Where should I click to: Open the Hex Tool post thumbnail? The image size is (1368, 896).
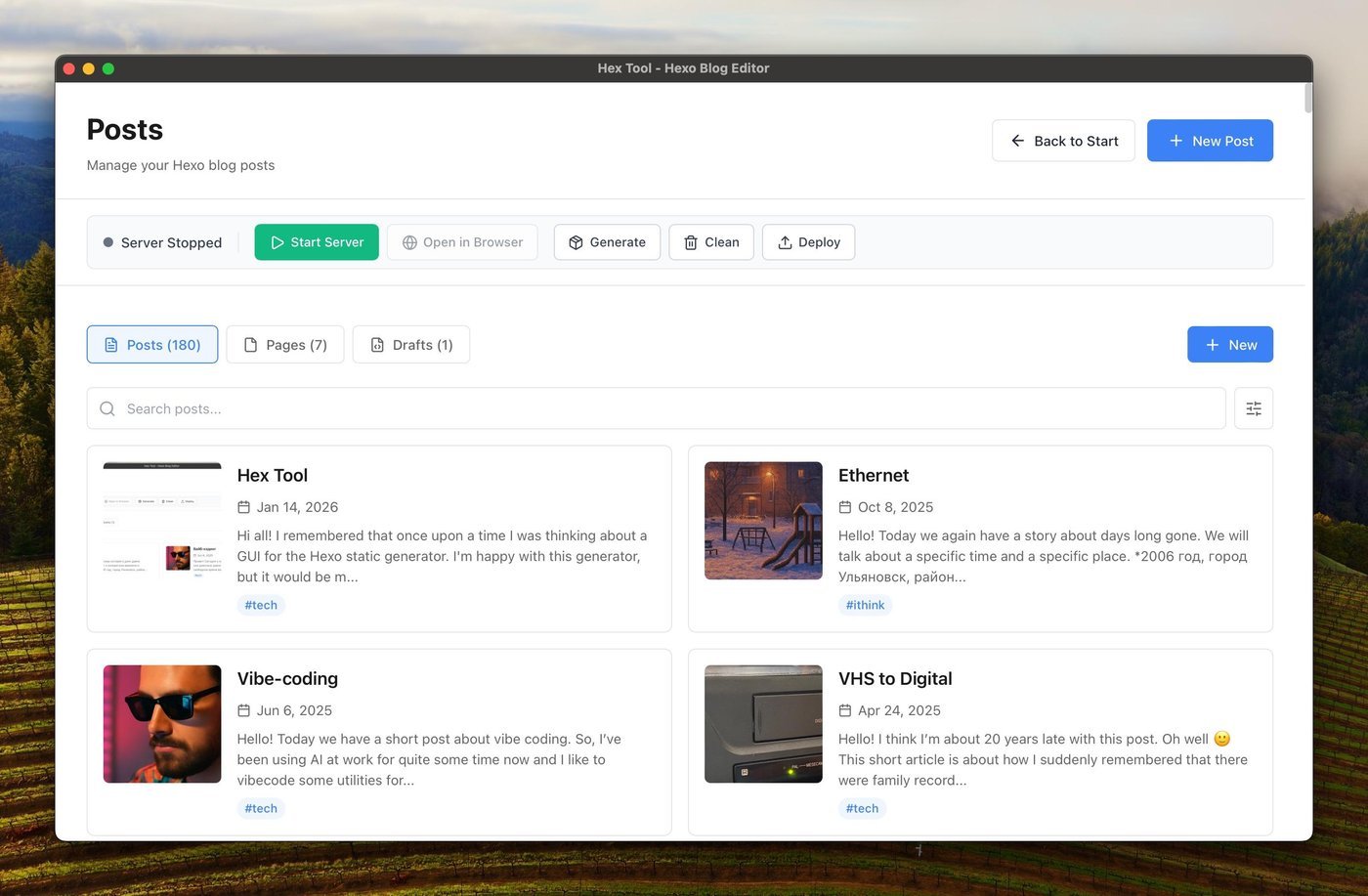[162, 521]
